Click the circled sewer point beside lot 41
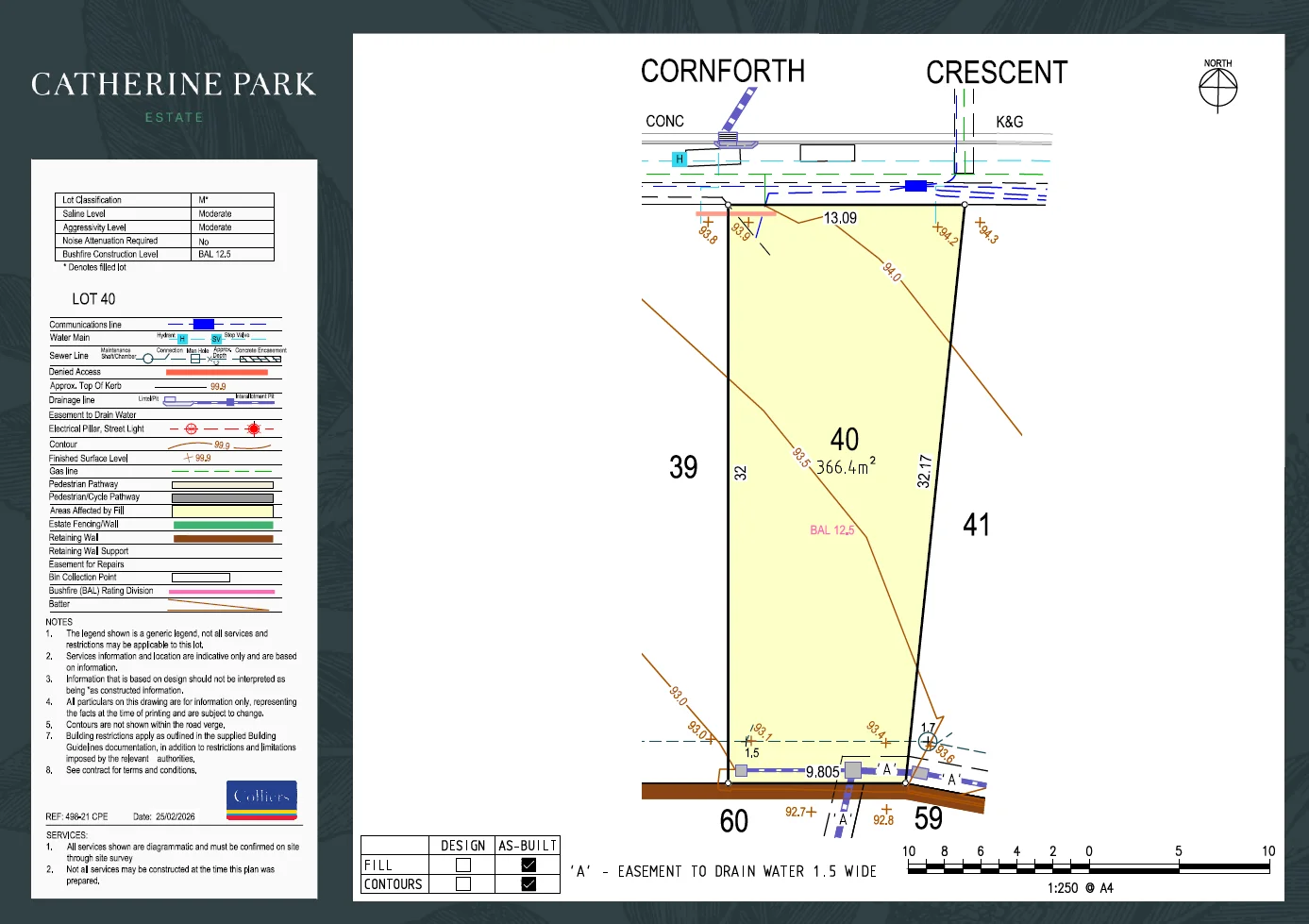This screenshot has width=1309, height=924. click(x=927, y=742)
